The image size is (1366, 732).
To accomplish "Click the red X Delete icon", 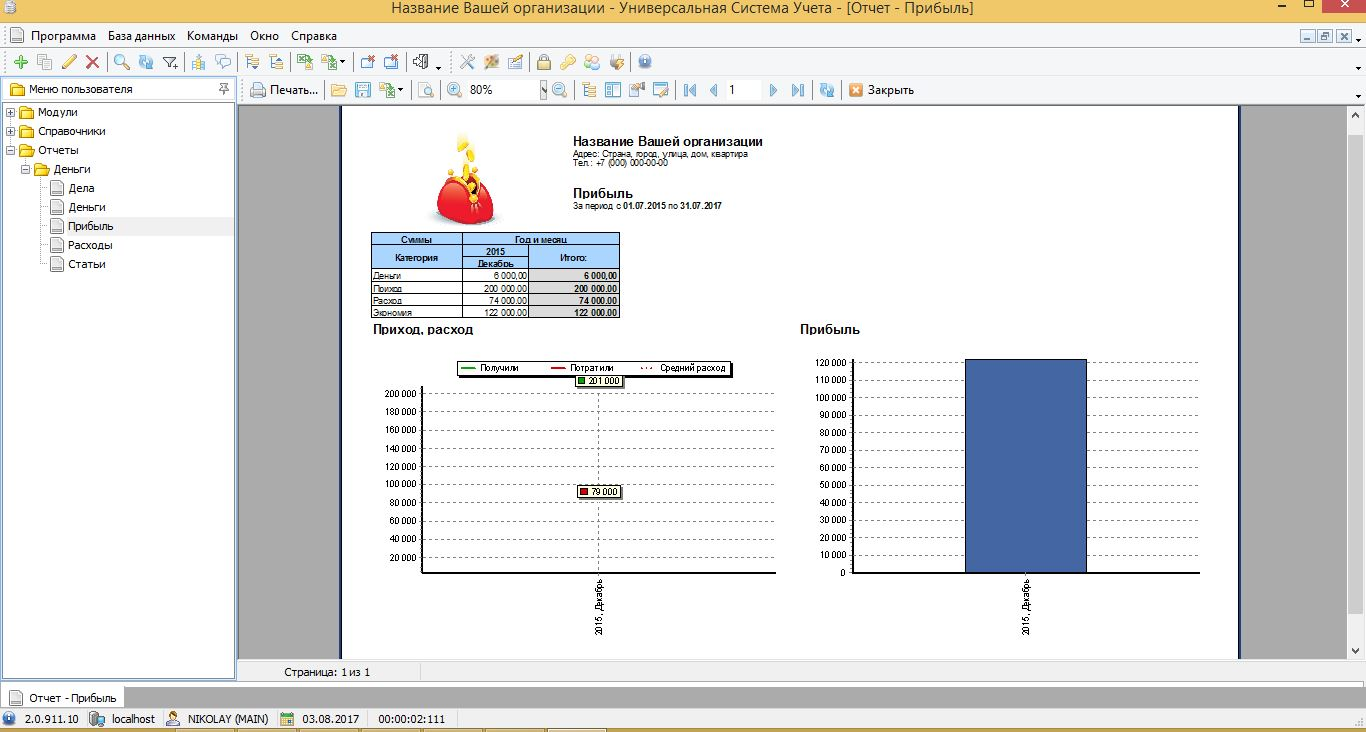I will [x=93, y=62].
